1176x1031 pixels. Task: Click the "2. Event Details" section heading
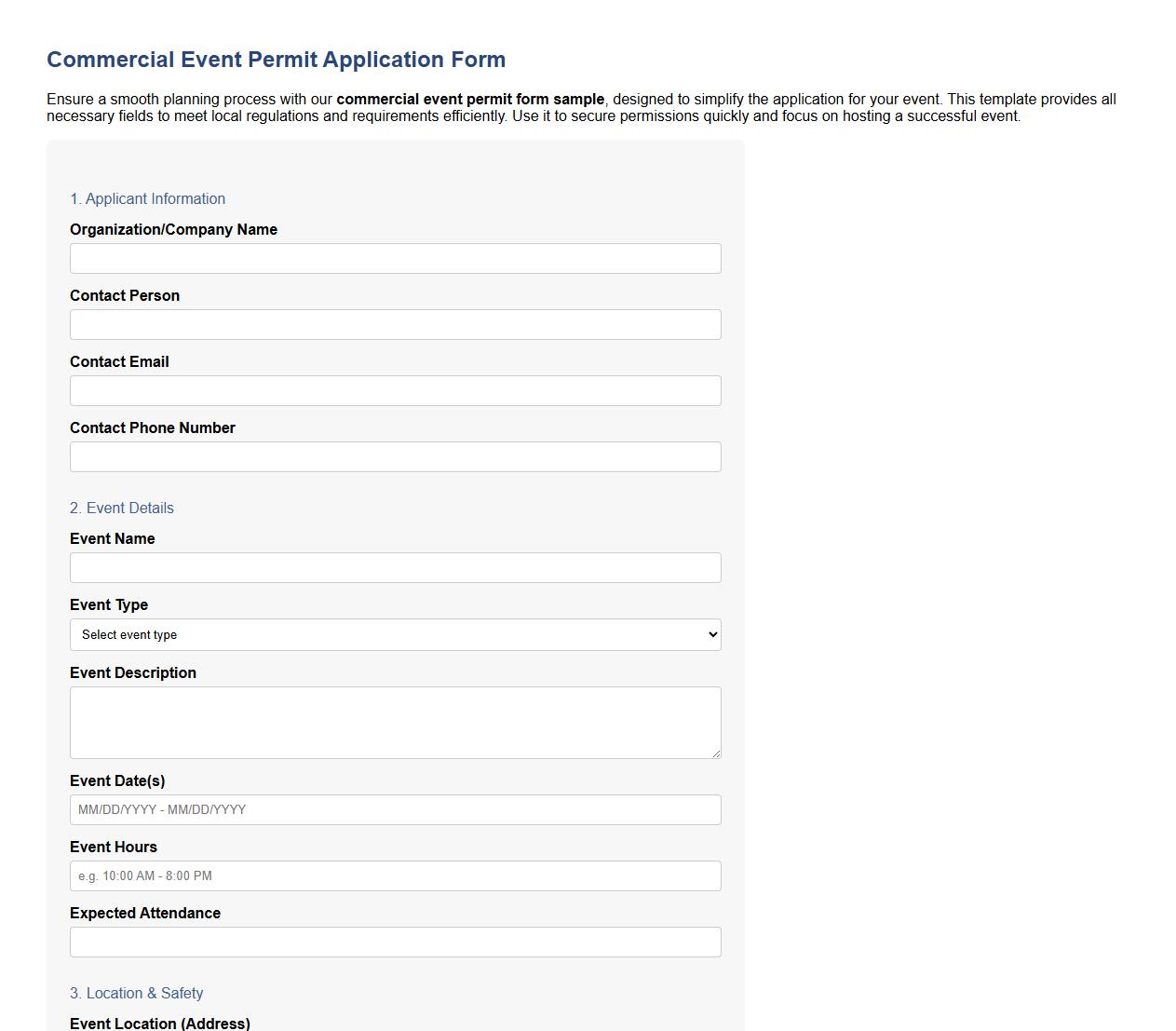122,508
